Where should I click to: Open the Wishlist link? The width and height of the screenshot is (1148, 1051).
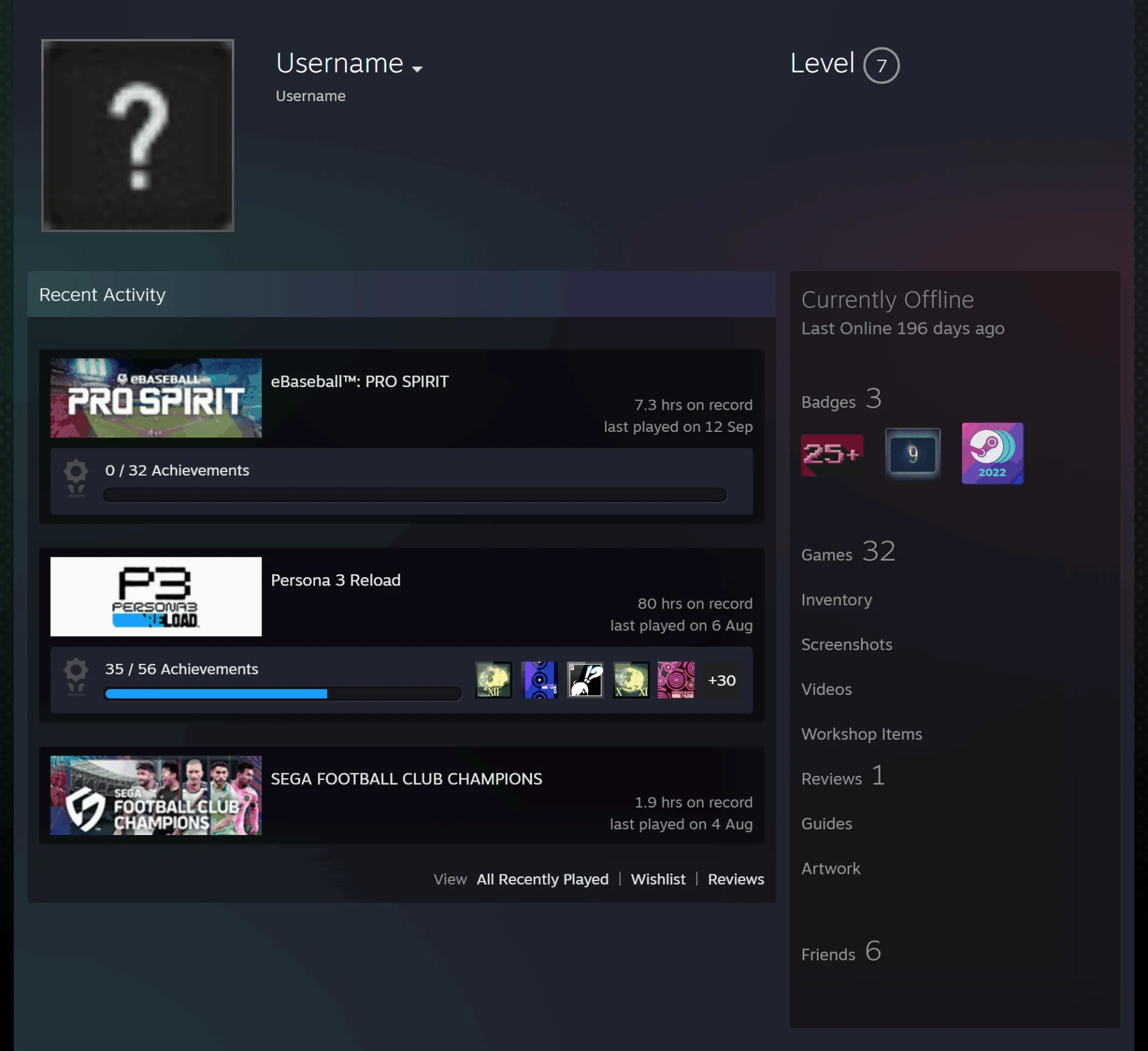pyautogui.click(x=658, y=879)
